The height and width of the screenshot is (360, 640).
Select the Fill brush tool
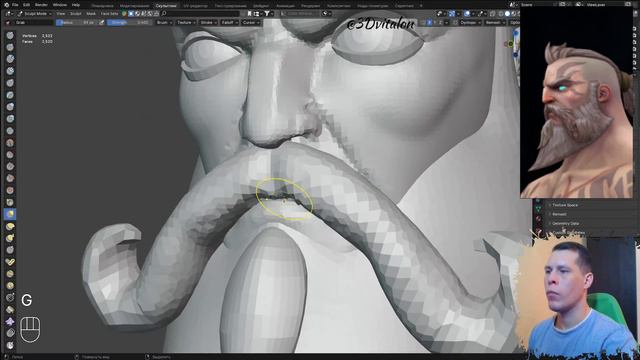(x=10, y=167)
